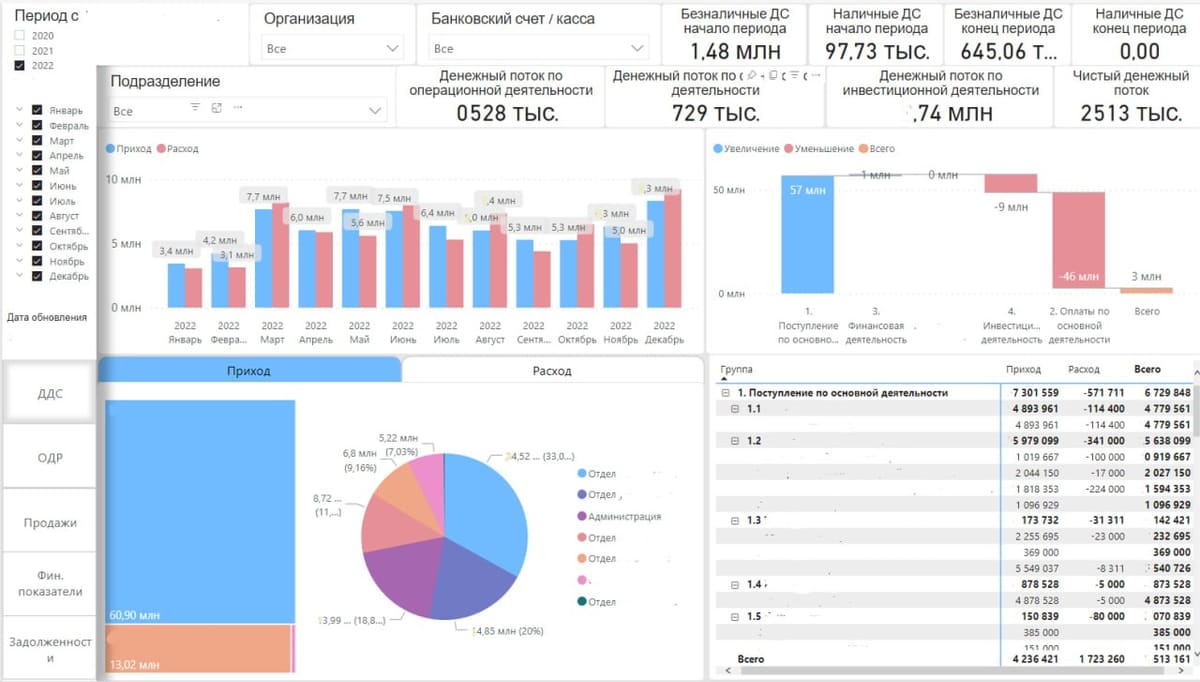Check the 2020 year checkbox
The image size is (1200, 682).
pos(20,35)
